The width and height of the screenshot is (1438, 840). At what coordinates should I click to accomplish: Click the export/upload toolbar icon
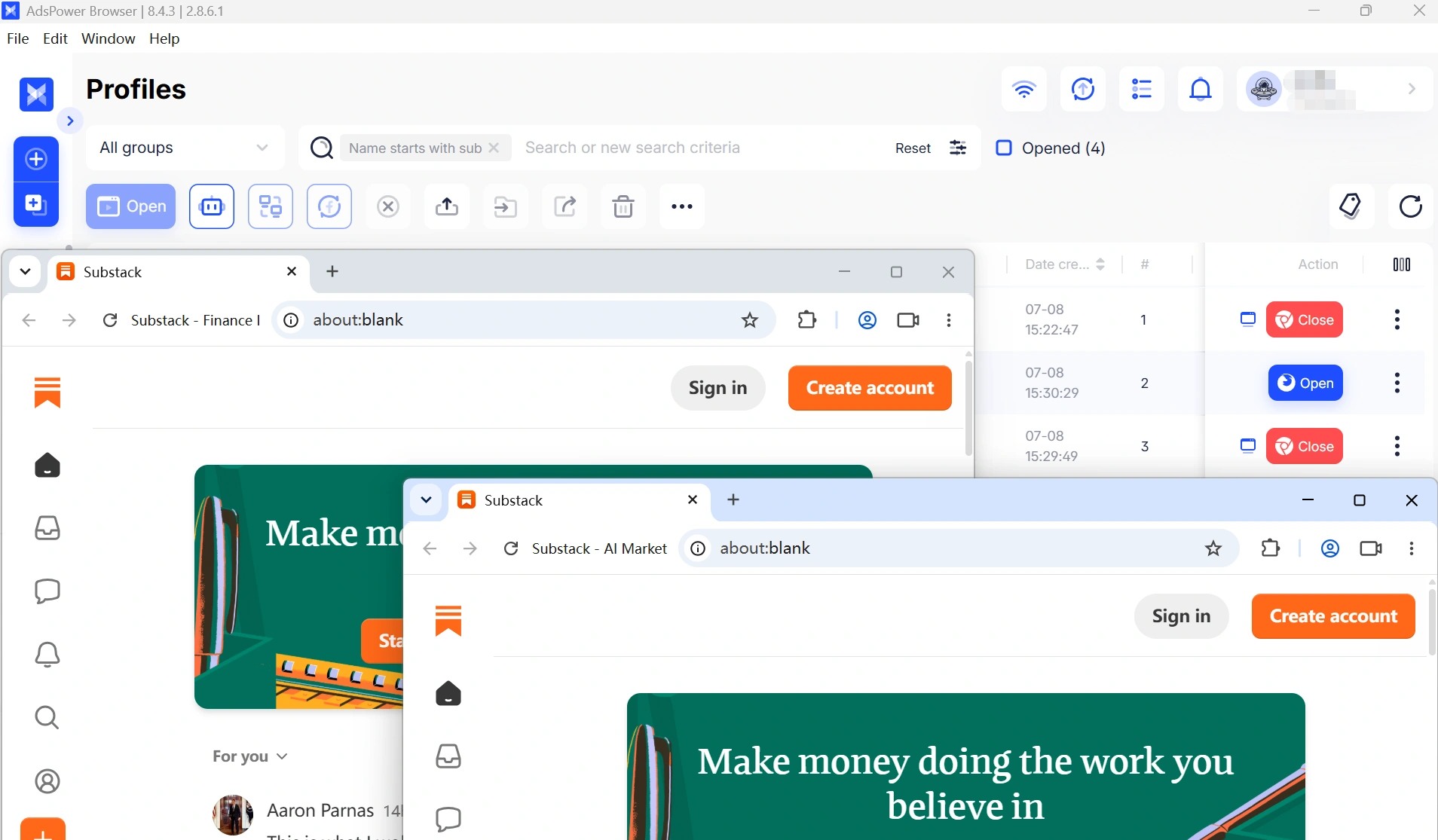click(x=447, y=206)
